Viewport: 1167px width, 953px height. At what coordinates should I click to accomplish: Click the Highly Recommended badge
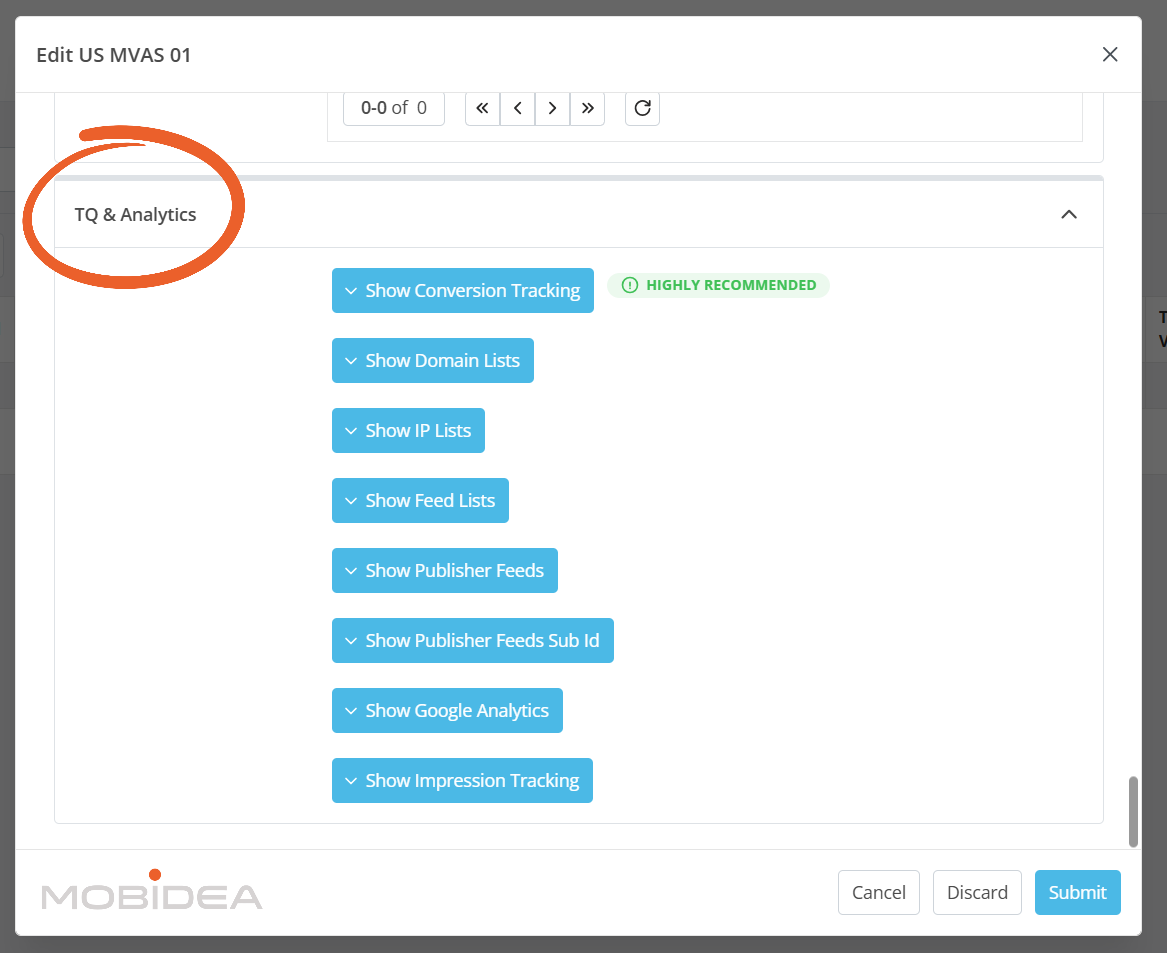click(x=718, y=285)
